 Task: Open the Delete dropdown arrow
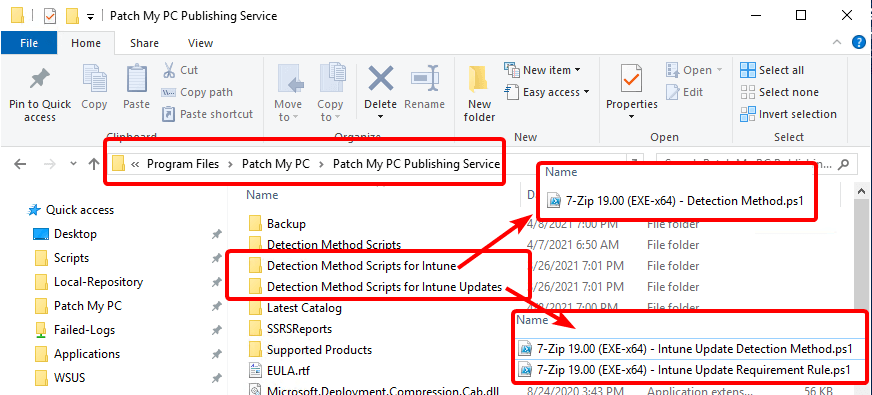click(381, 117)
